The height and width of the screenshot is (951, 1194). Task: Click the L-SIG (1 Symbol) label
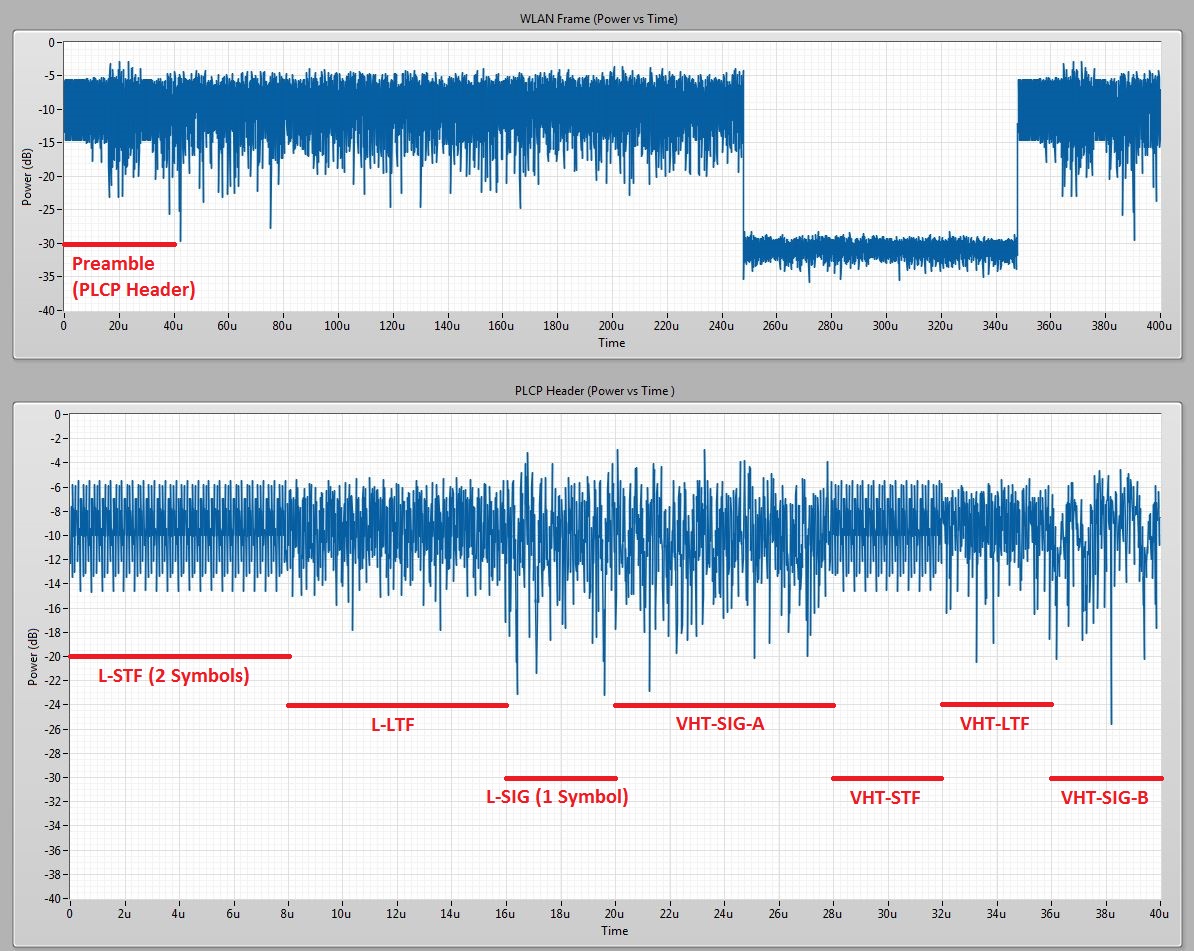click(556, 796)
